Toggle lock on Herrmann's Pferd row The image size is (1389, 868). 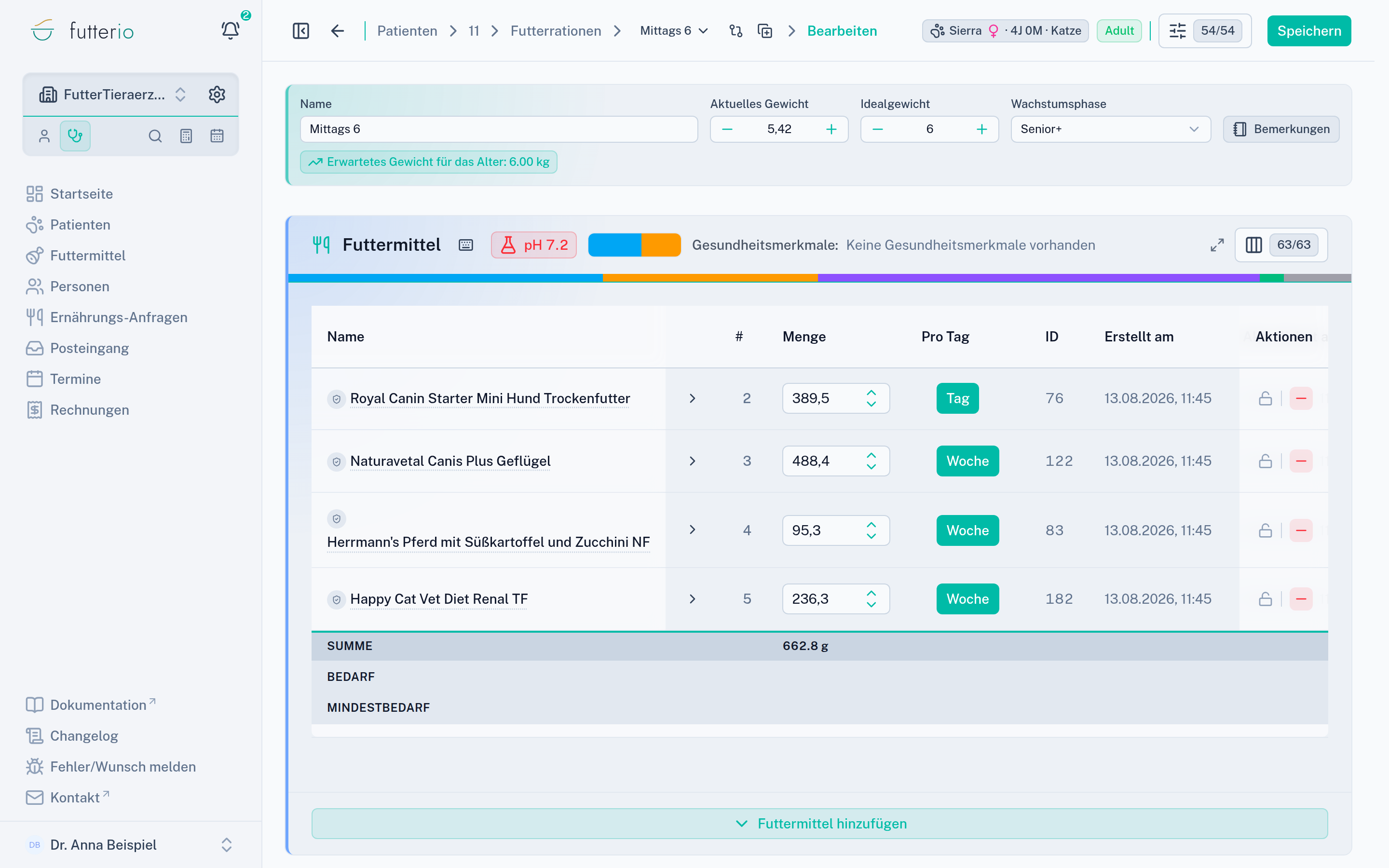coord(1265,530)
